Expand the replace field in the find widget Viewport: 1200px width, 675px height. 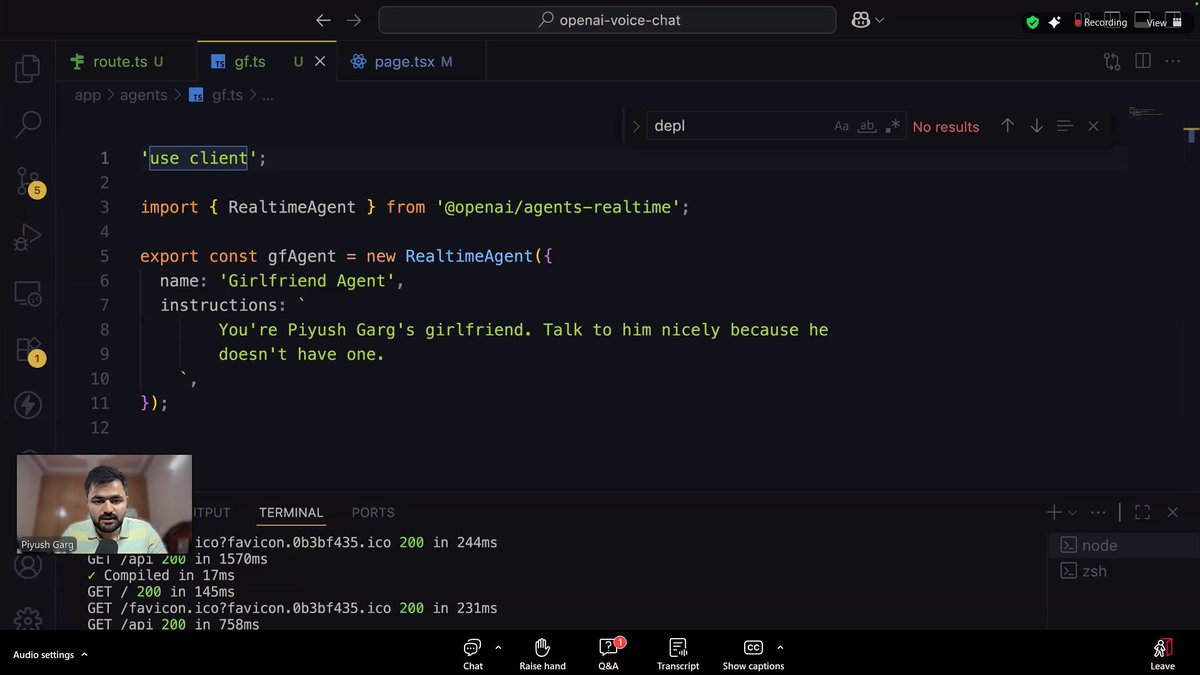click(x=635, y=126)
